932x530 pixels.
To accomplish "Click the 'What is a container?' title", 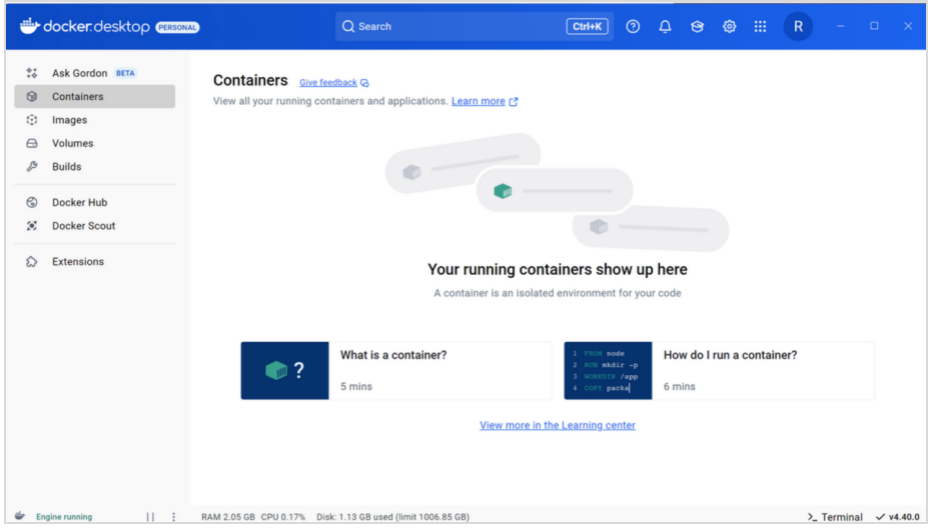I will 393,355.
